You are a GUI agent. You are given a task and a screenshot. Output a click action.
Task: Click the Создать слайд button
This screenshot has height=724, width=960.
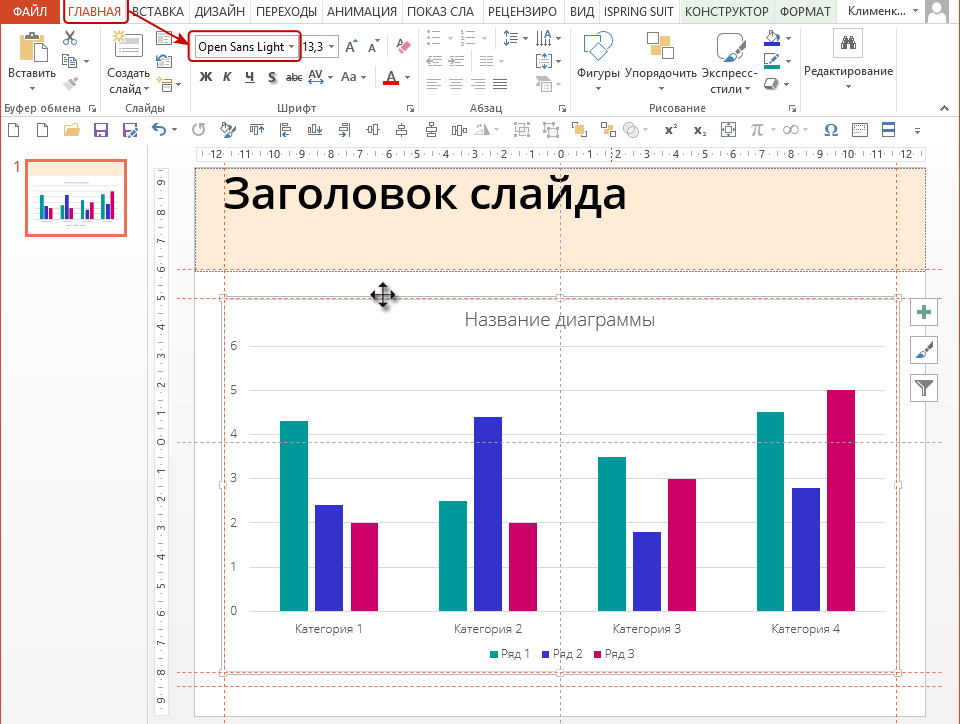[128, 60]
